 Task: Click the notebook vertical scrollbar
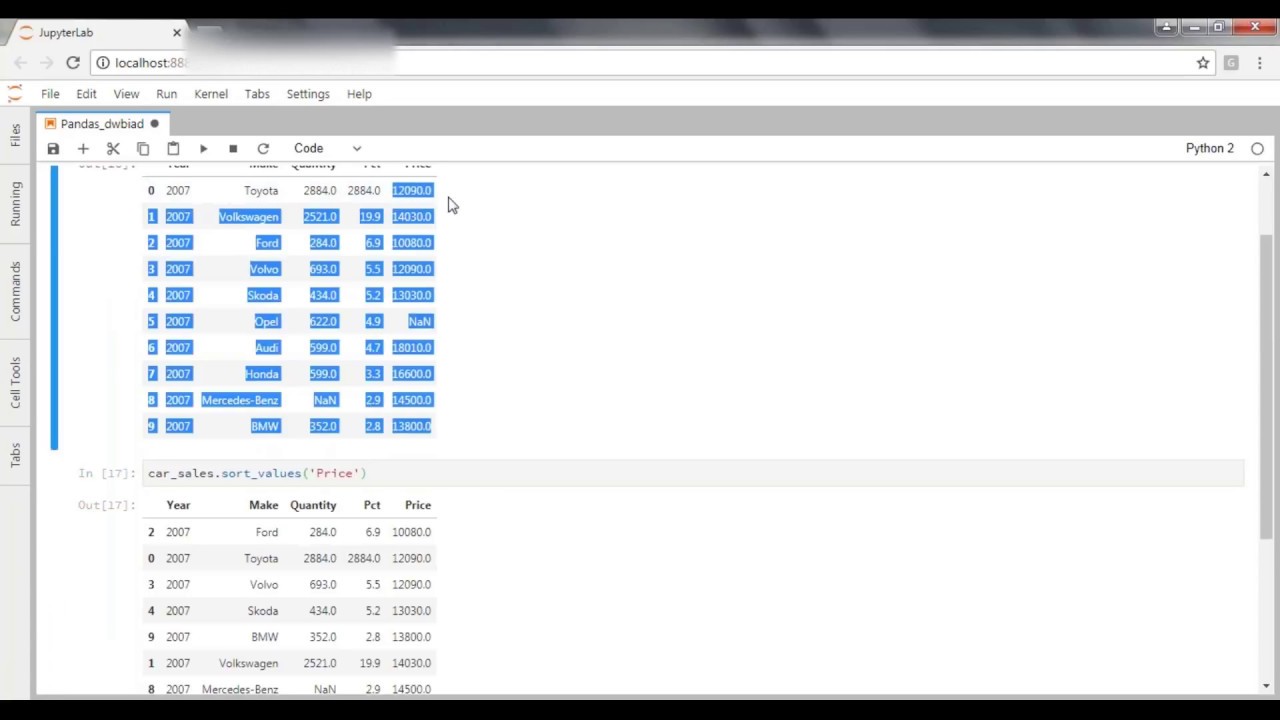coord(1266,385)
